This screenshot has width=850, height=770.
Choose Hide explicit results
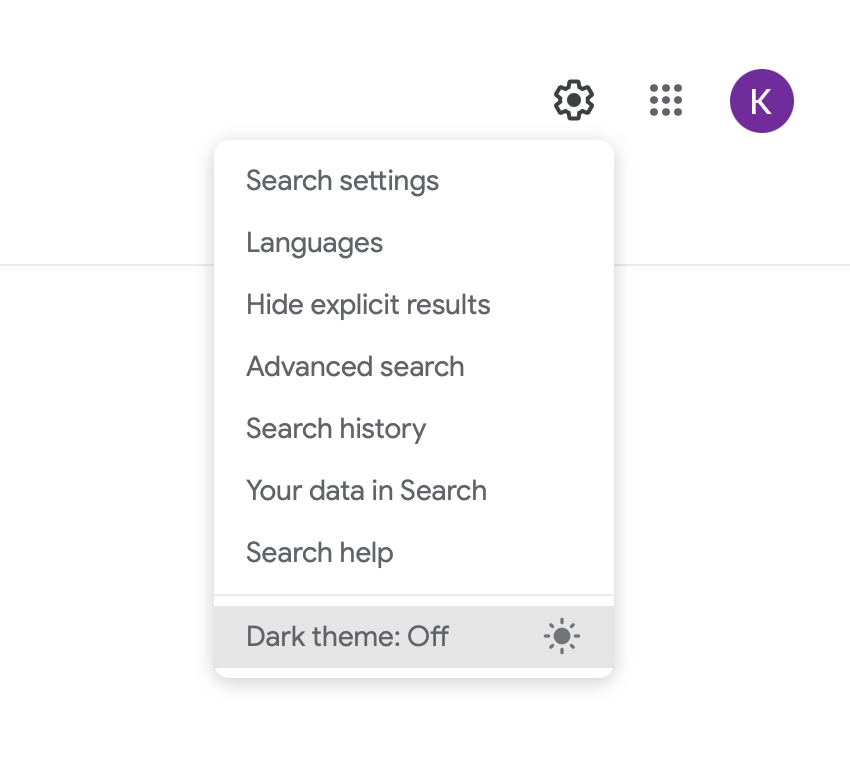368,305
